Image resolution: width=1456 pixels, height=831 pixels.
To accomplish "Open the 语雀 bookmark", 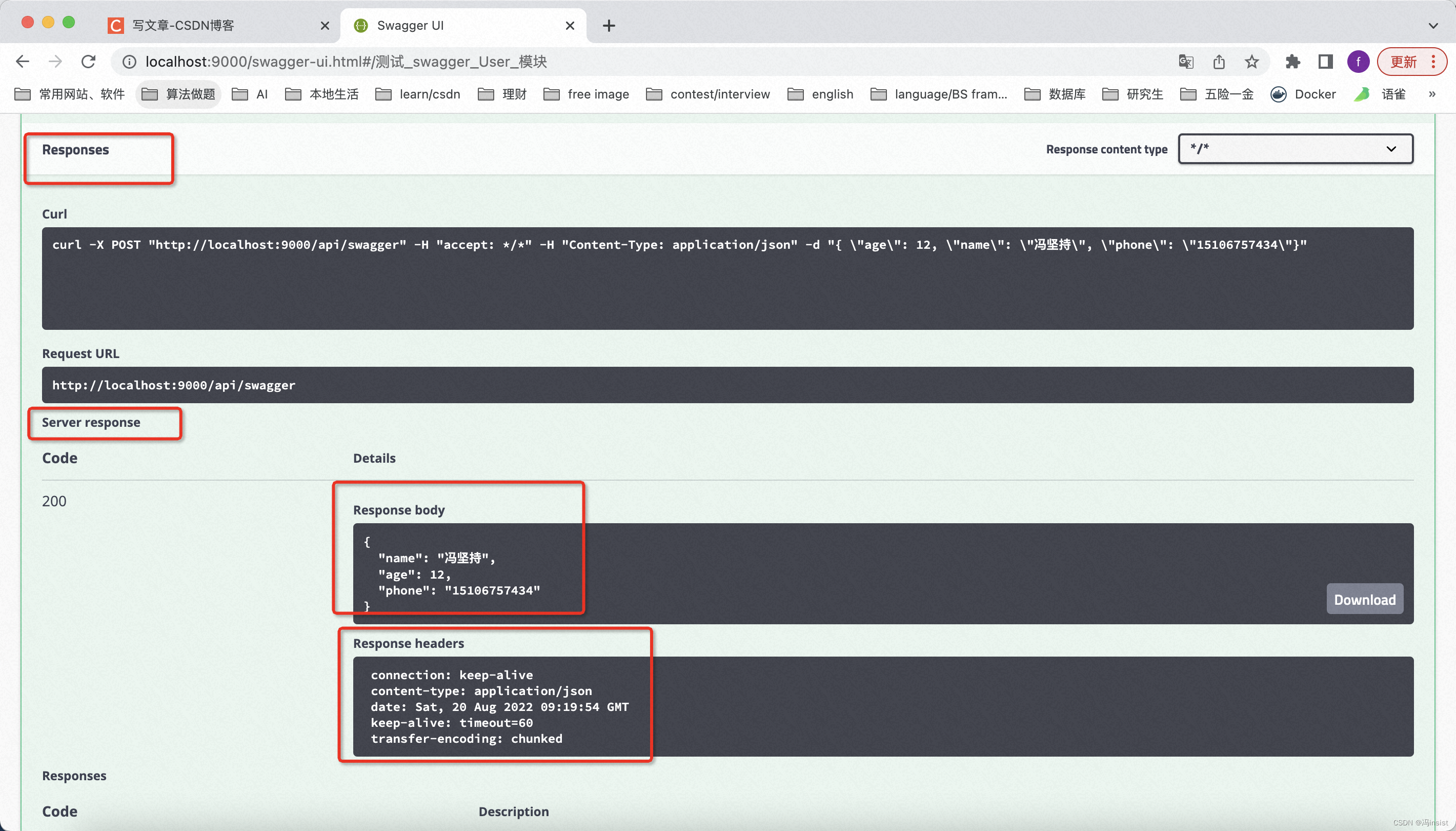I will click(1386, 94).
